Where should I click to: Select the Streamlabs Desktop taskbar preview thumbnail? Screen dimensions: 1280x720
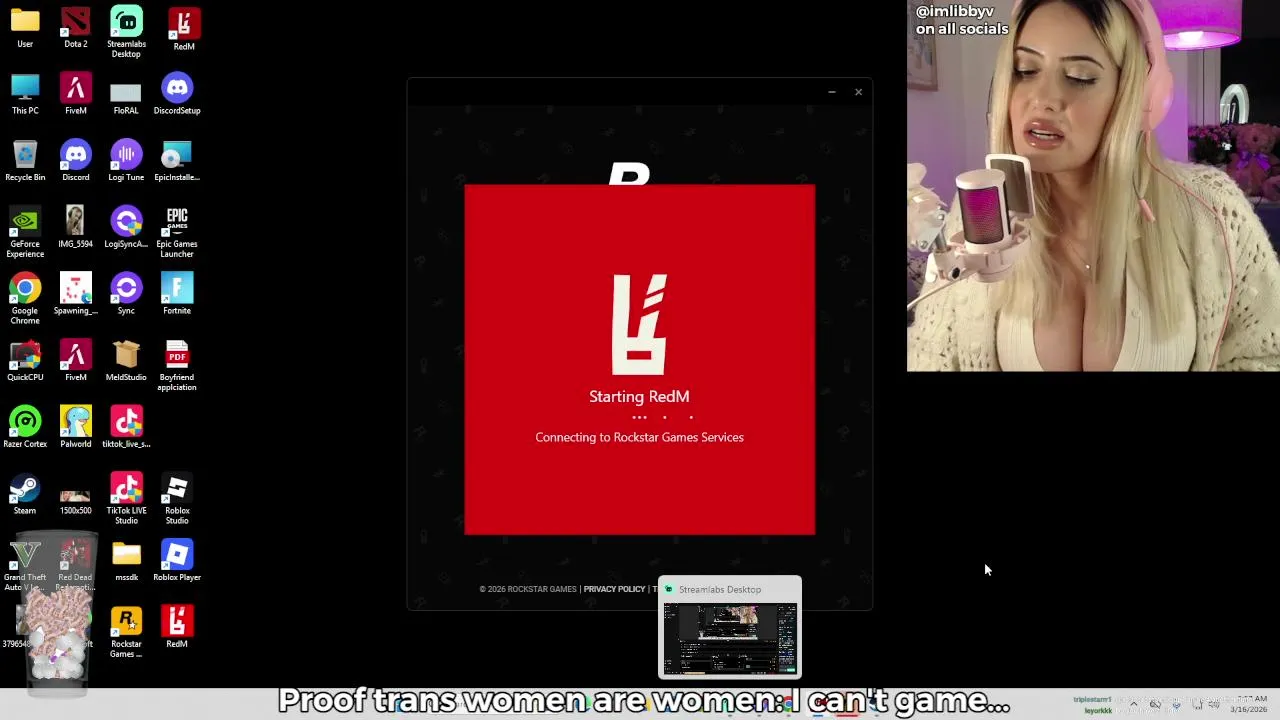tap(730, 639)
